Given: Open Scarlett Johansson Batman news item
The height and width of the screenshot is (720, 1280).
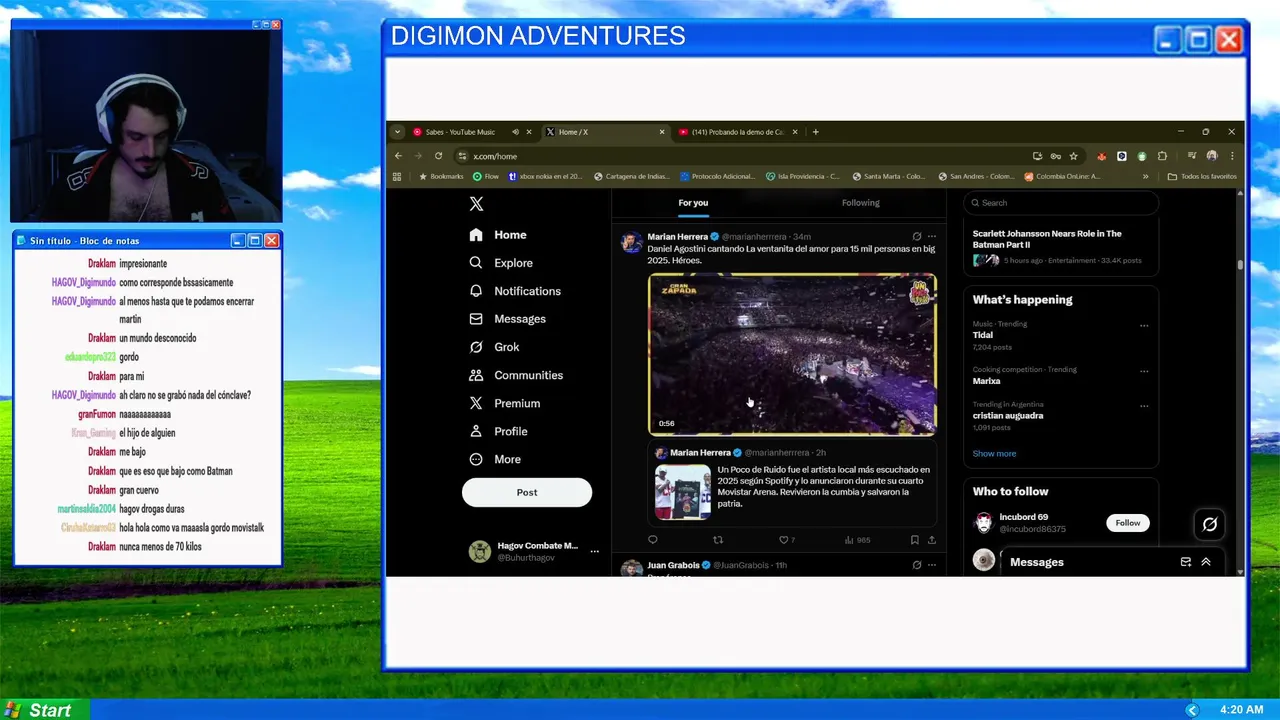Looking at the screenshot, I should pos(1060,247).
